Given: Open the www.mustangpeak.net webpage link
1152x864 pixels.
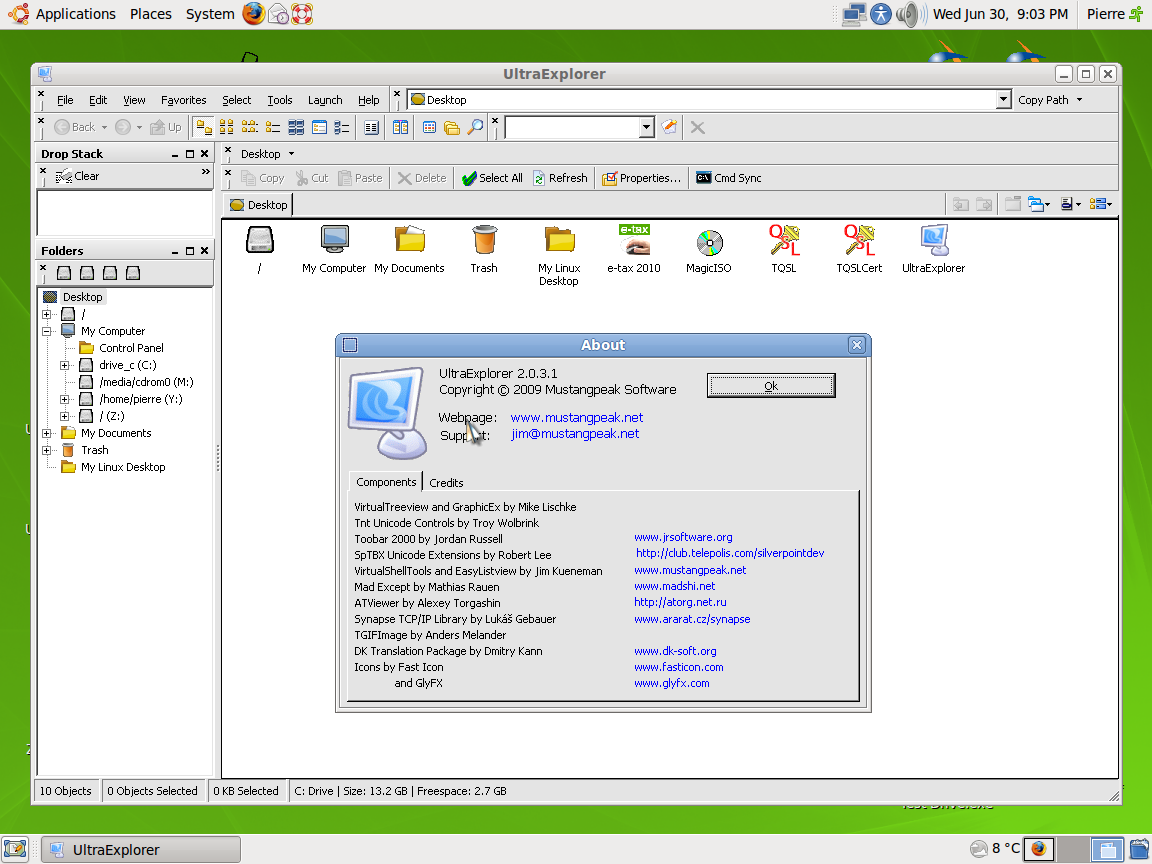Looking at the screenshot, I should coord(576,417).
